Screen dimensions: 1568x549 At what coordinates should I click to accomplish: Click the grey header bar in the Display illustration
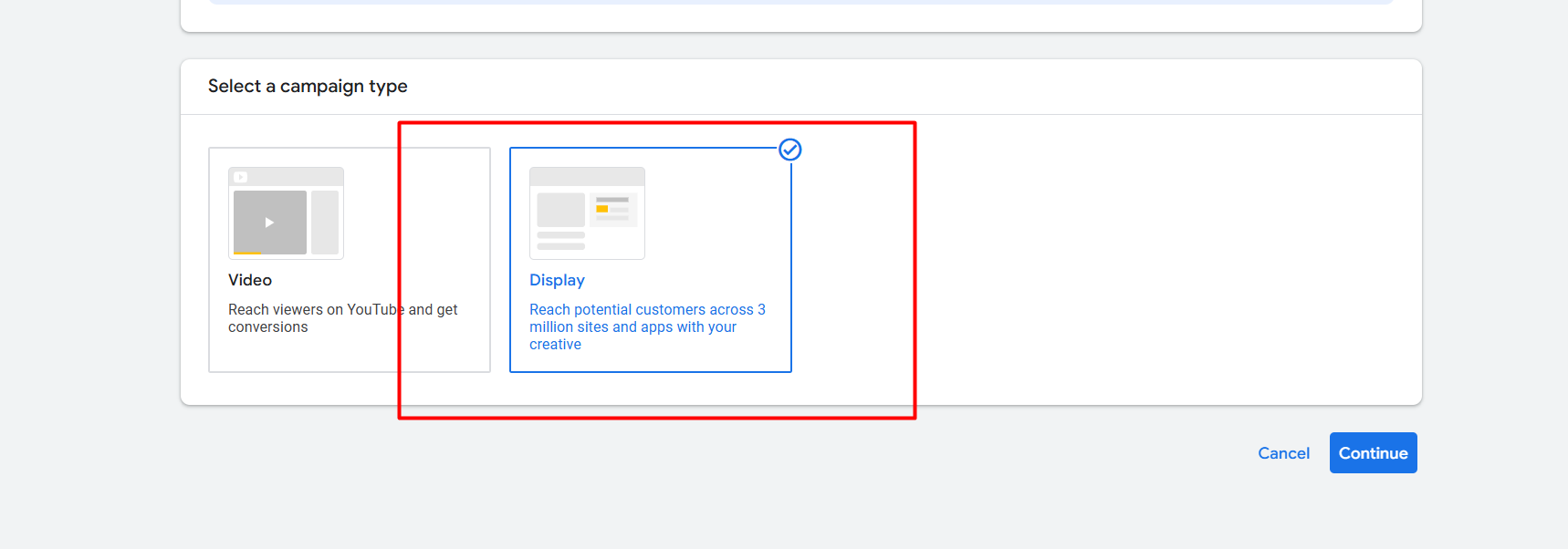(587, 177)
